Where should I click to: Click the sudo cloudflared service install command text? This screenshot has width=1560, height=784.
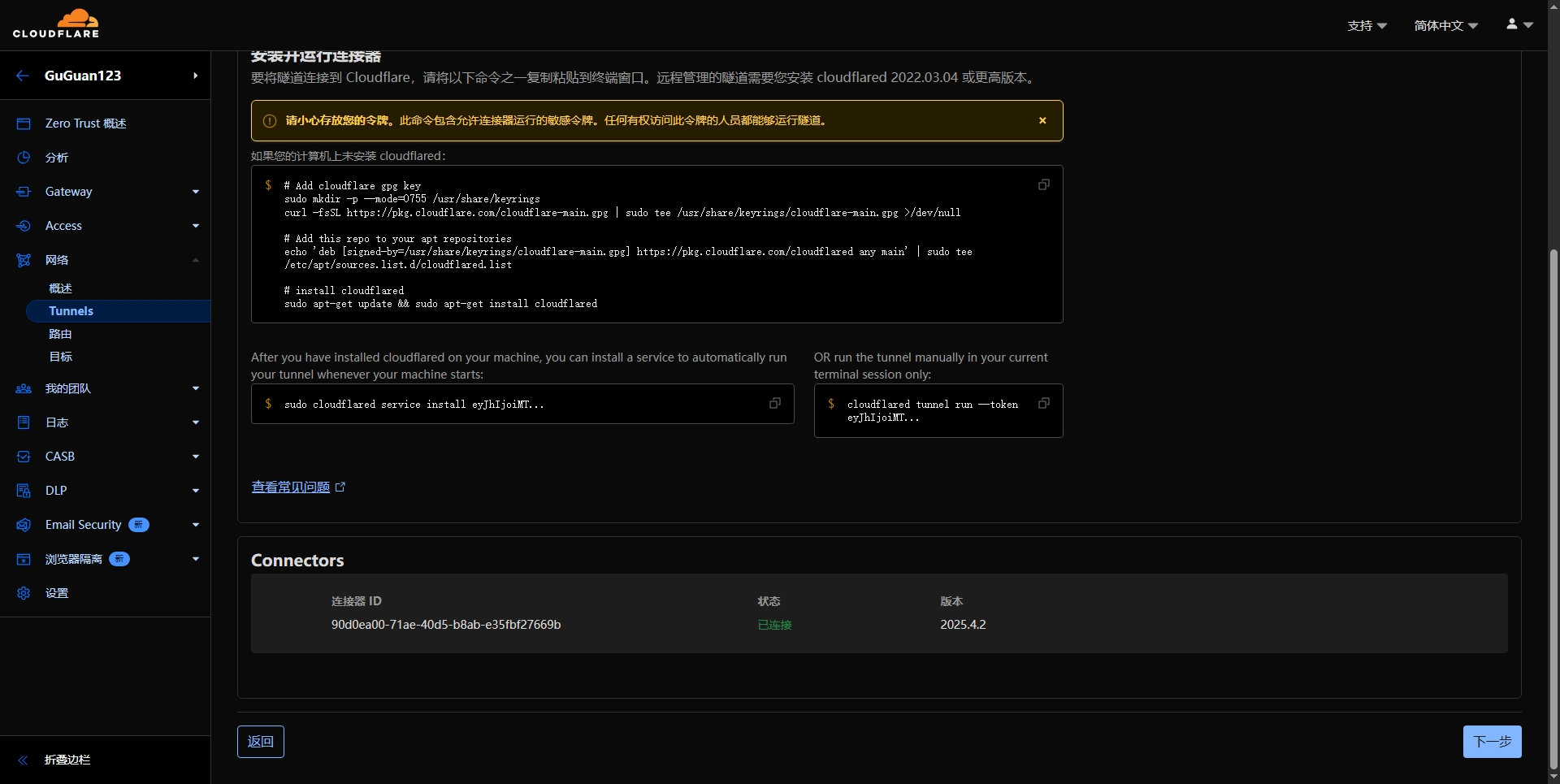[414, 405]
